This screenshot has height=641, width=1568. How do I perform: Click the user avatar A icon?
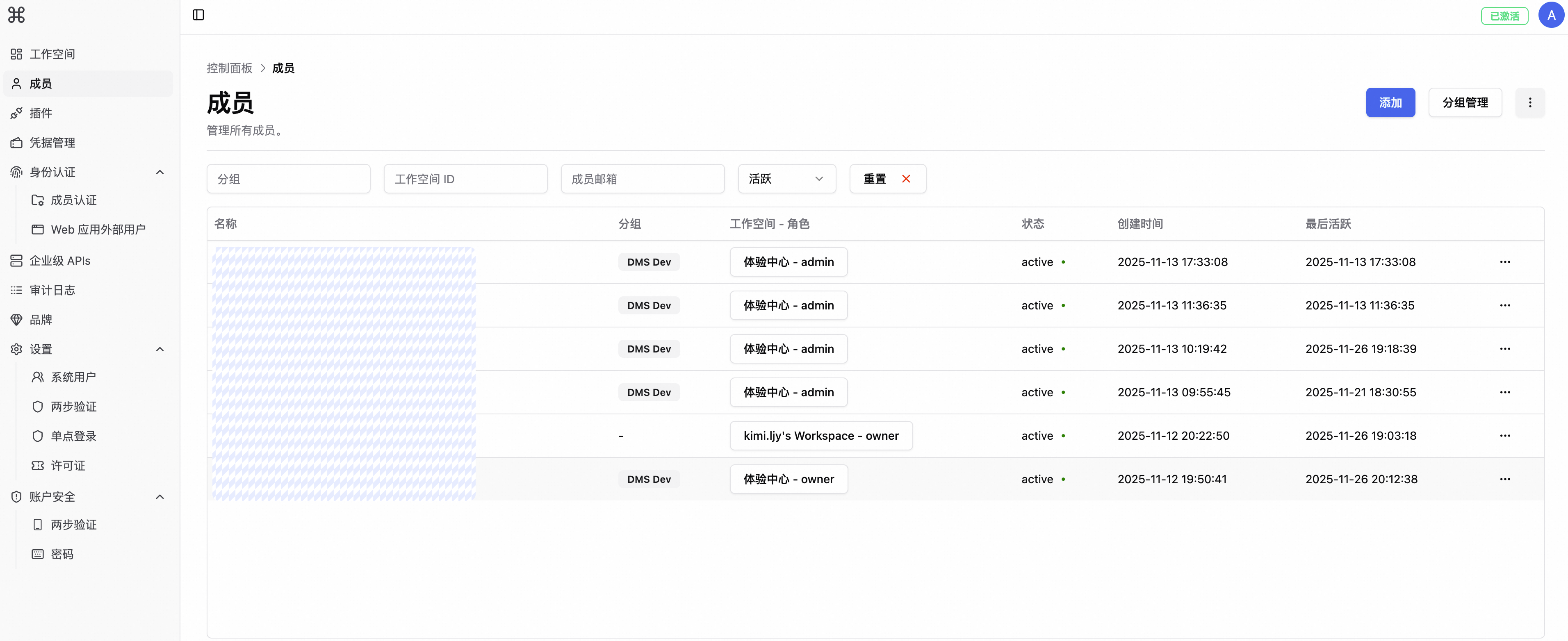1551,15
